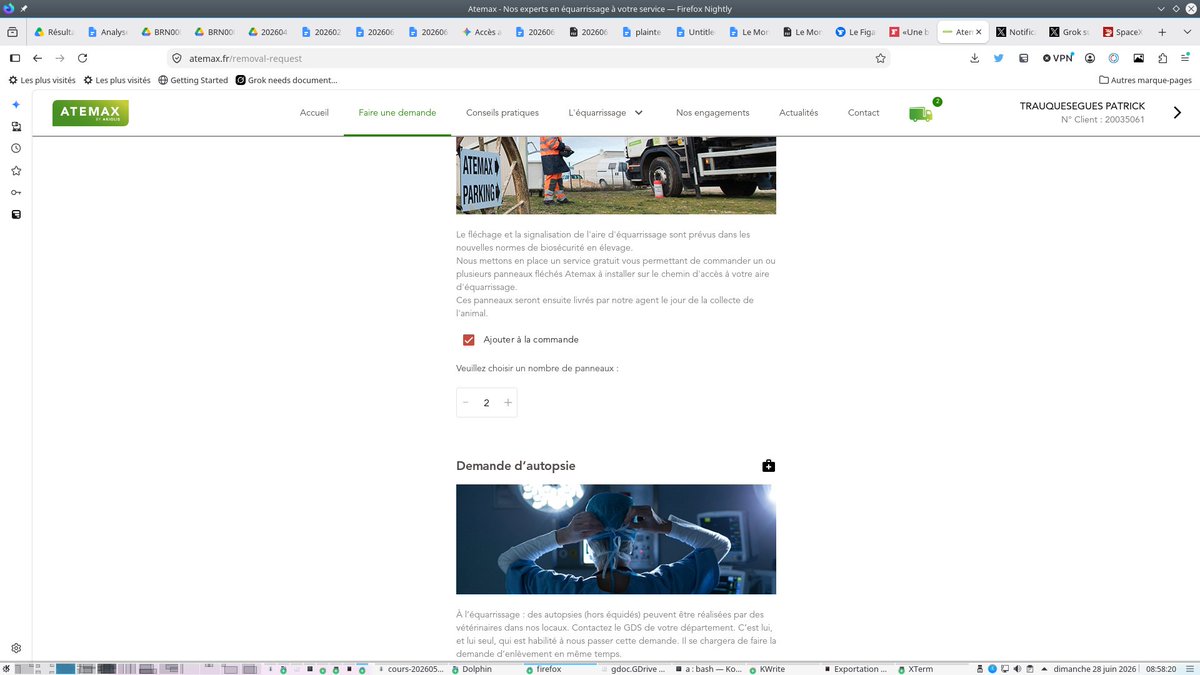Open the passwords key sidebar icon
1200x675 pixels.
tap(16, 192)
